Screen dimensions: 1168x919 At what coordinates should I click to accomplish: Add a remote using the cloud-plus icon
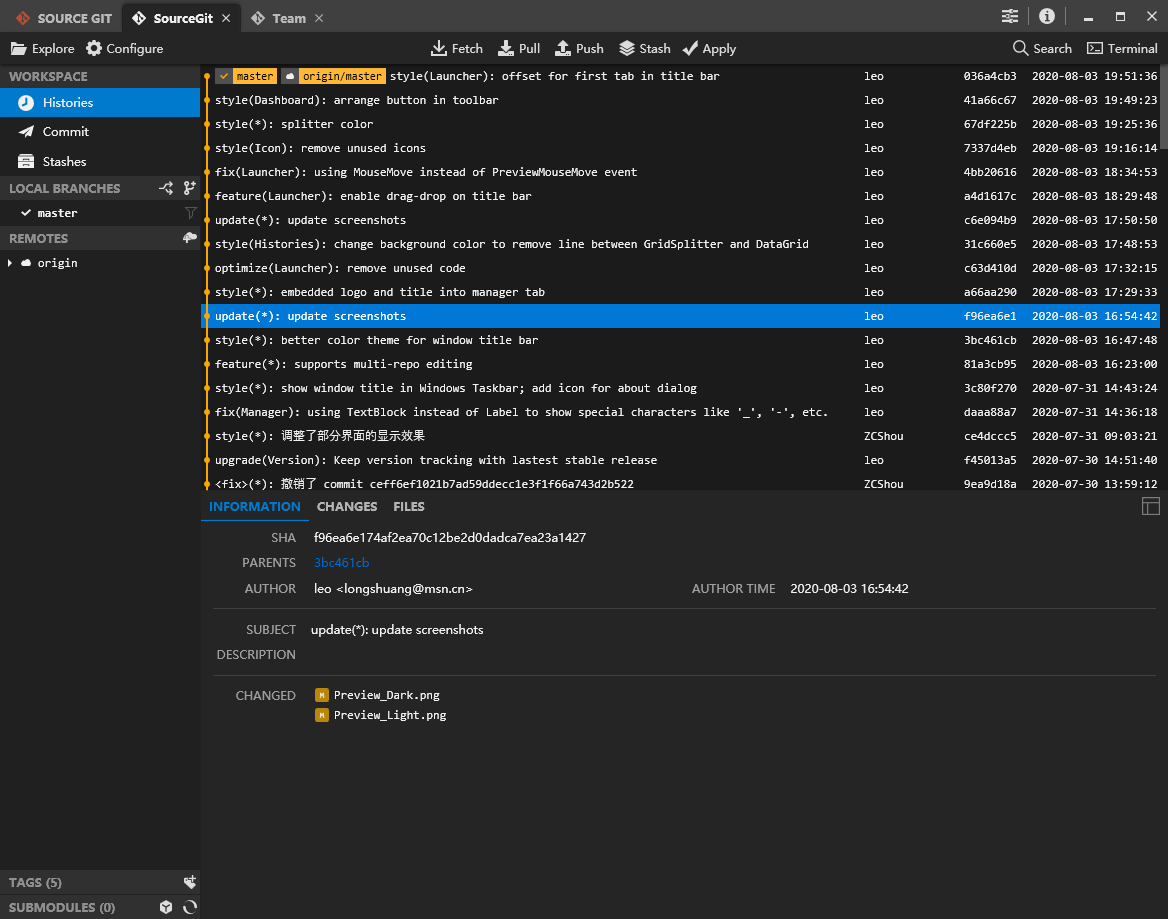(189, 238)
